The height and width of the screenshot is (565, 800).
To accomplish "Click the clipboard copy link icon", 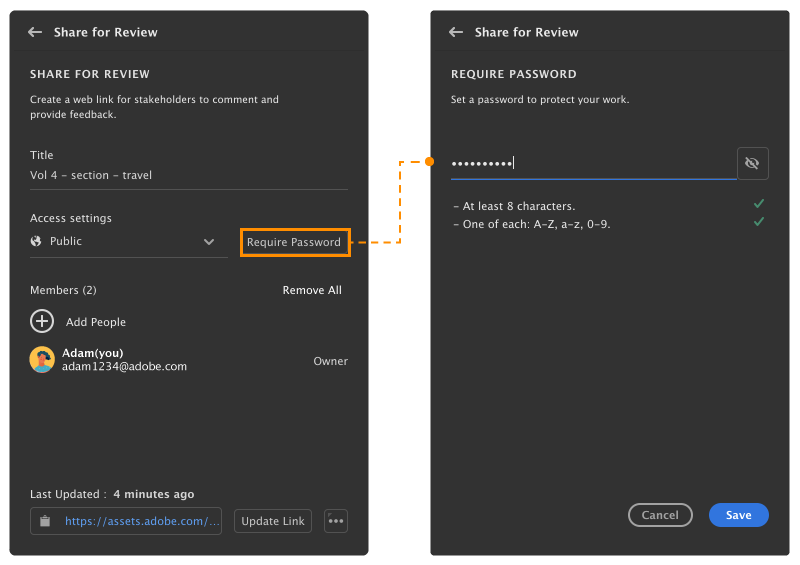I will coord(45,521).
